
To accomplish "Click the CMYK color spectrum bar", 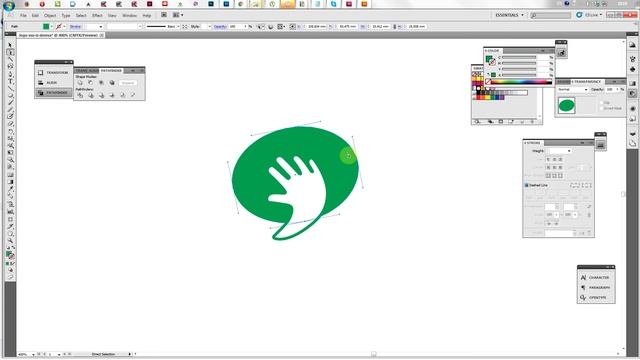I will coord(522,82).
